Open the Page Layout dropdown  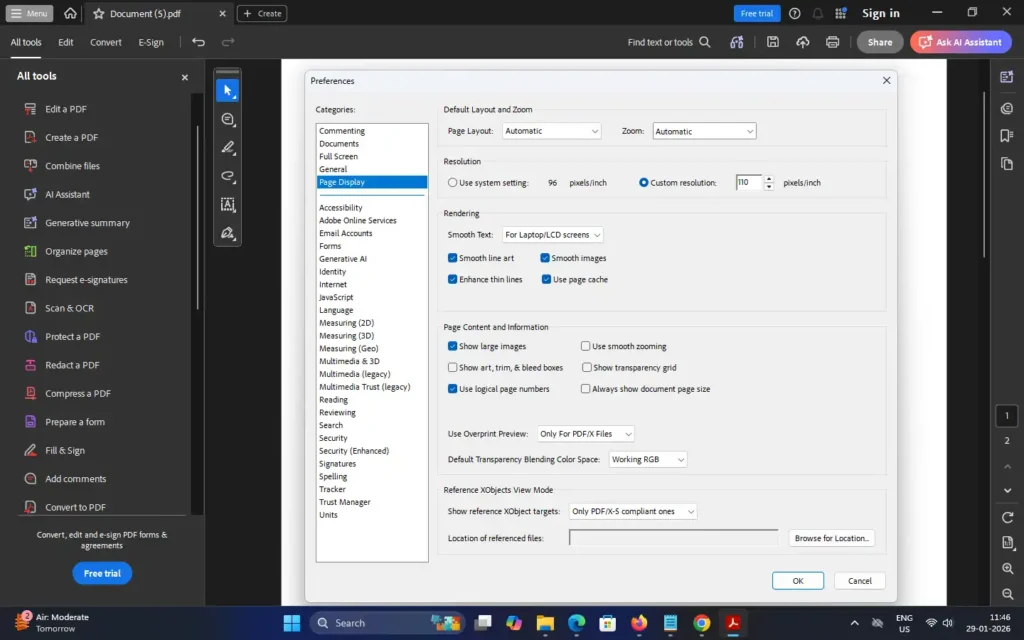(x=551, y=130)
